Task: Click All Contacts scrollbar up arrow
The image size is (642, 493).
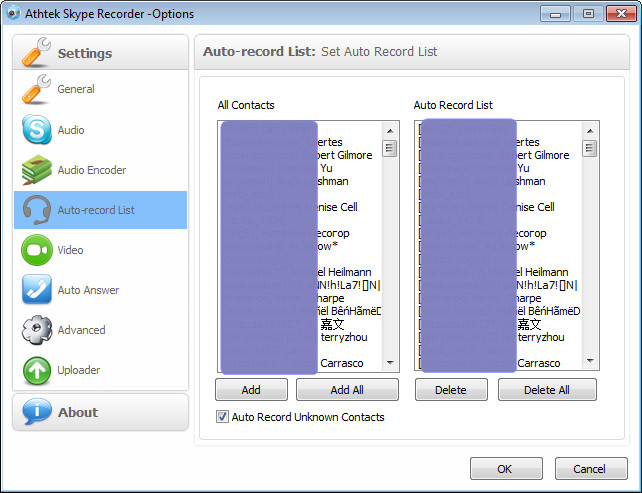Action: pyautogui.click(x=390, y=131)
